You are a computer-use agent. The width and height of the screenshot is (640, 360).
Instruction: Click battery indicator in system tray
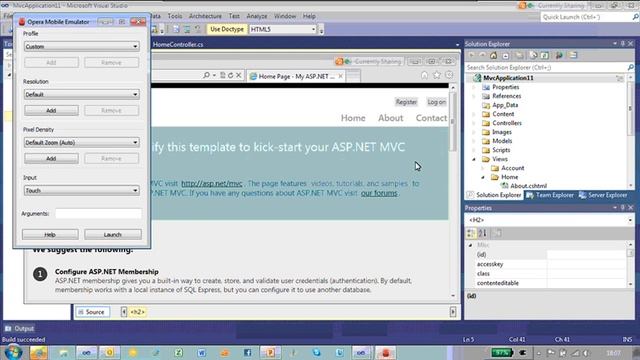[502, 353]
